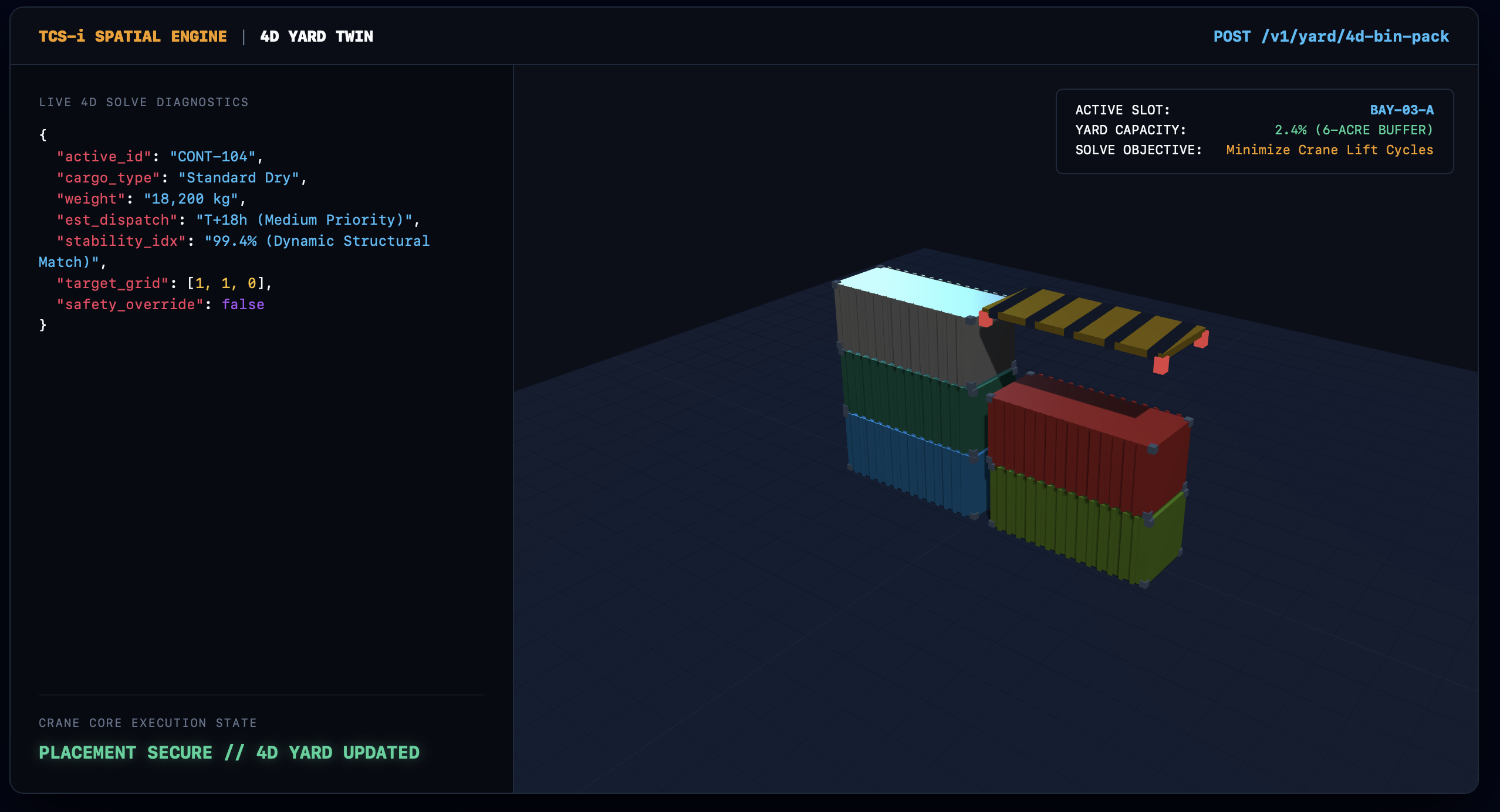The height and width of the screenshot is (812, 1500).
Task: Select the "CONT-104" active_id value
Action: pyautogui.click(x=213, y=157)
